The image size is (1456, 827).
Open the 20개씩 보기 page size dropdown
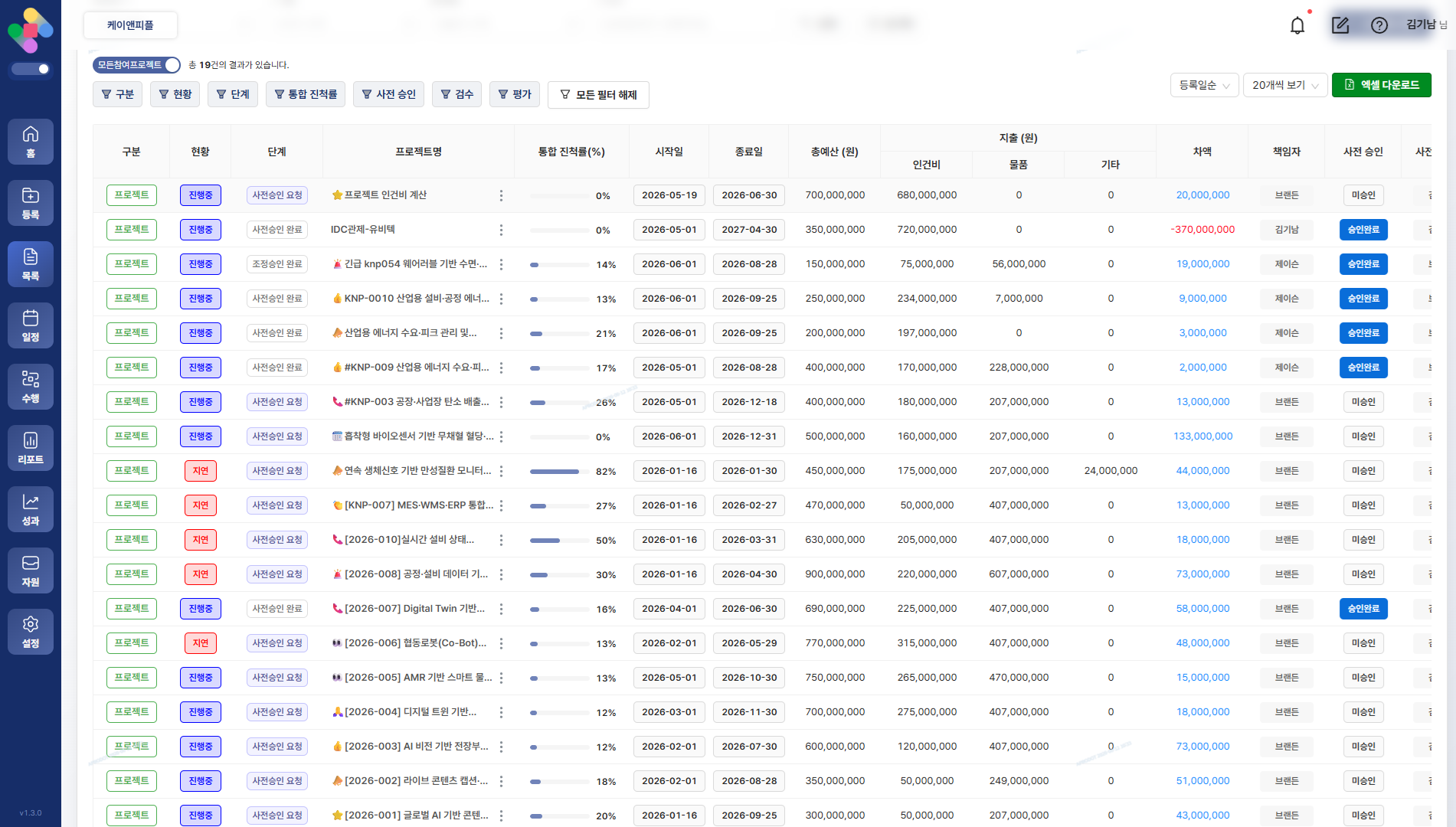click(x=1285, y=85)
